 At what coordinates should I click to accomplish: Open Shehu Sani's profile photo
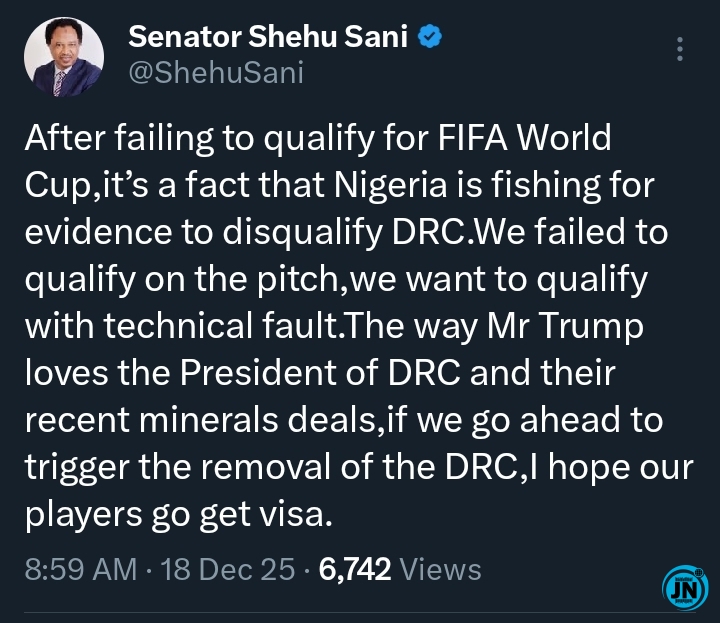pyautogui.click(x=61, y=56)
